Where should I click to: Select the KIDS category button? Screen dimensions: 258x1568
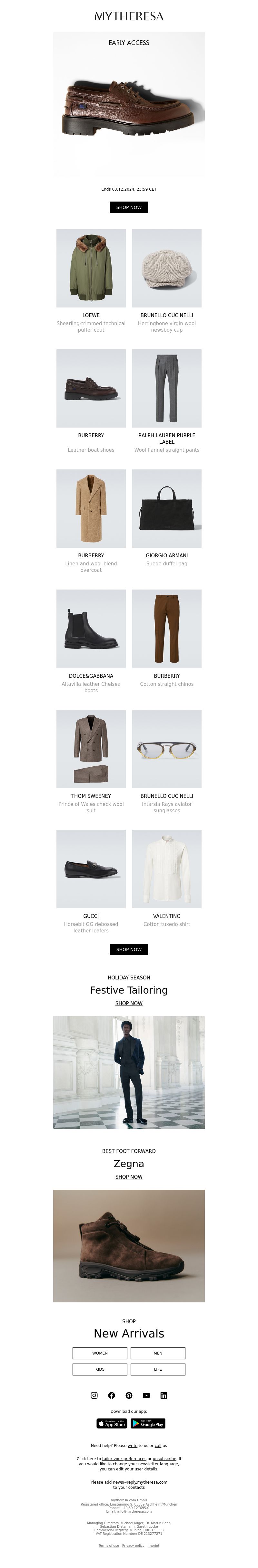100,1369
